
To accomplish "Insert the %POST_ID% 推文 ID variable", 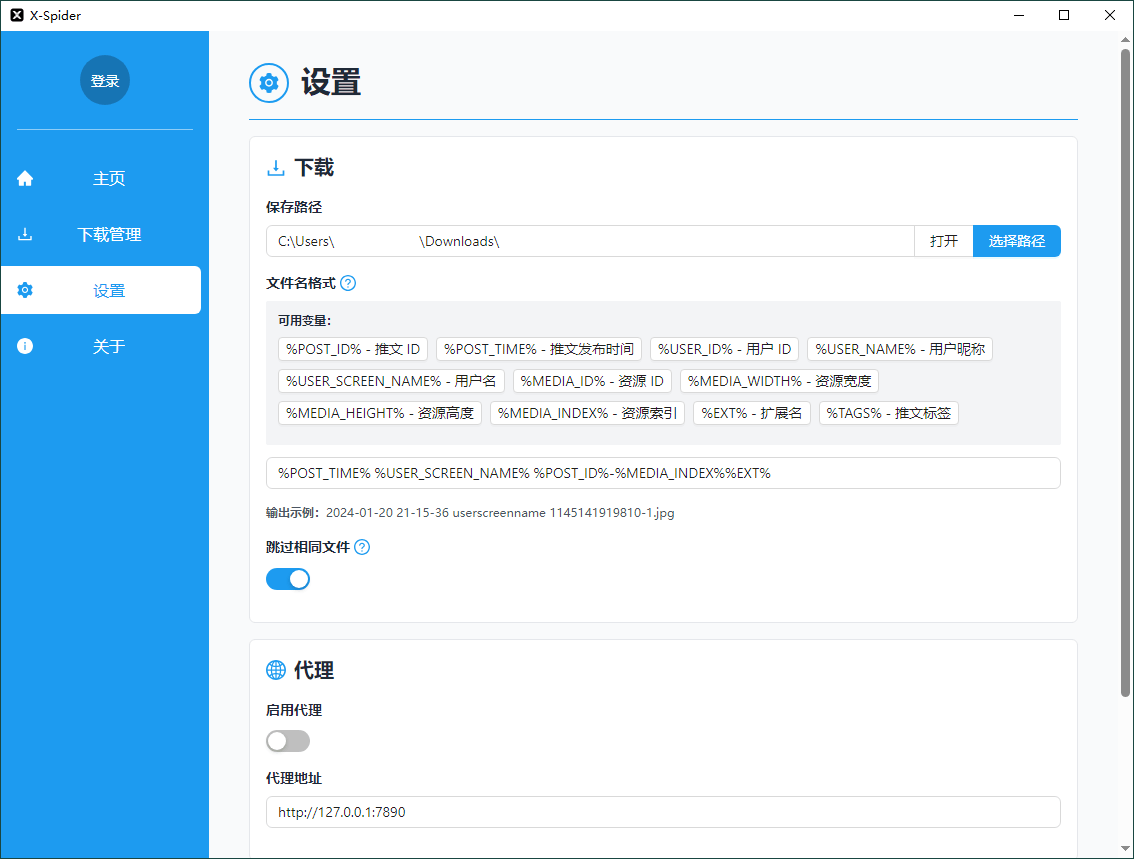I will click(x=352, y=349).
